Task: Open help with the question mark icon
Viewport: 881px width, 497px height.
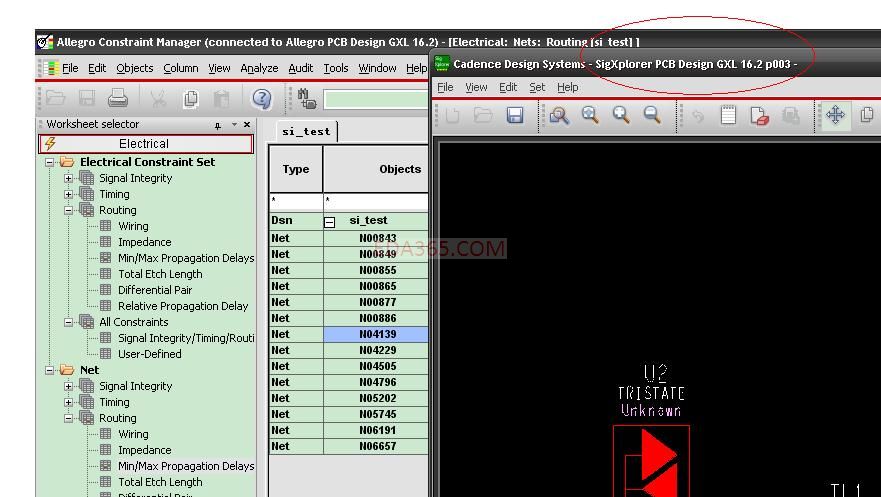Action: [x=262, y=98]
